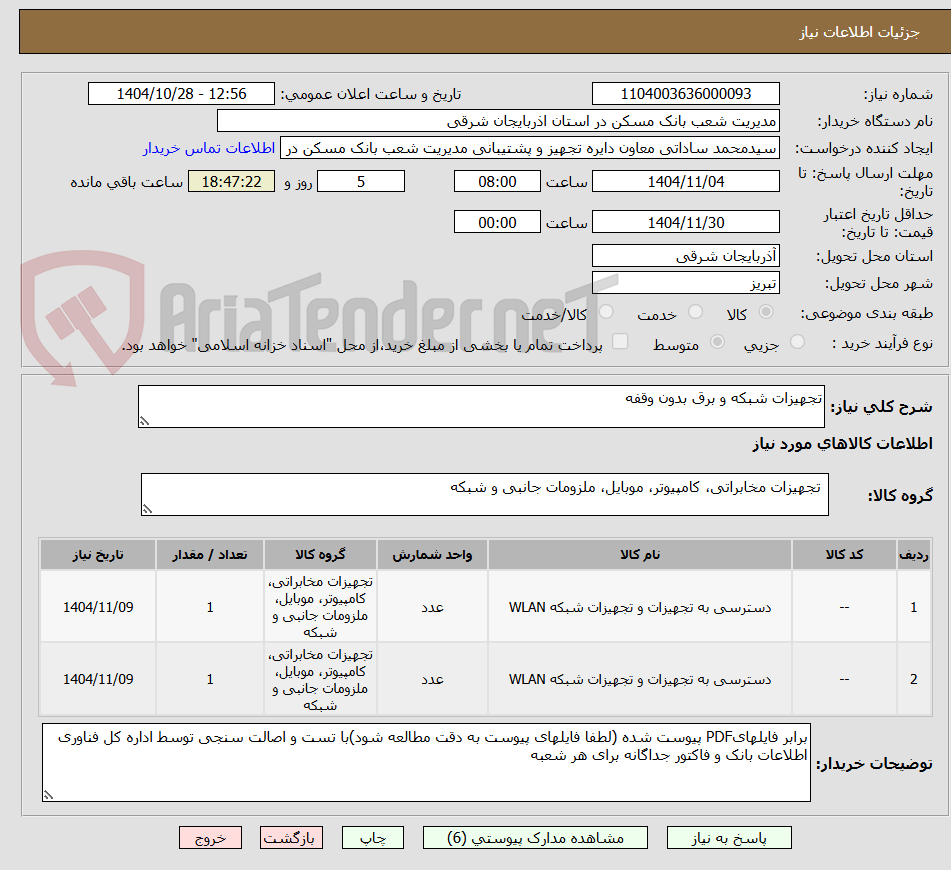Open مشاهده مدارک پیوستی (6) attachments
The width and height of the screenshot is (951, 870).
[535, 838]
